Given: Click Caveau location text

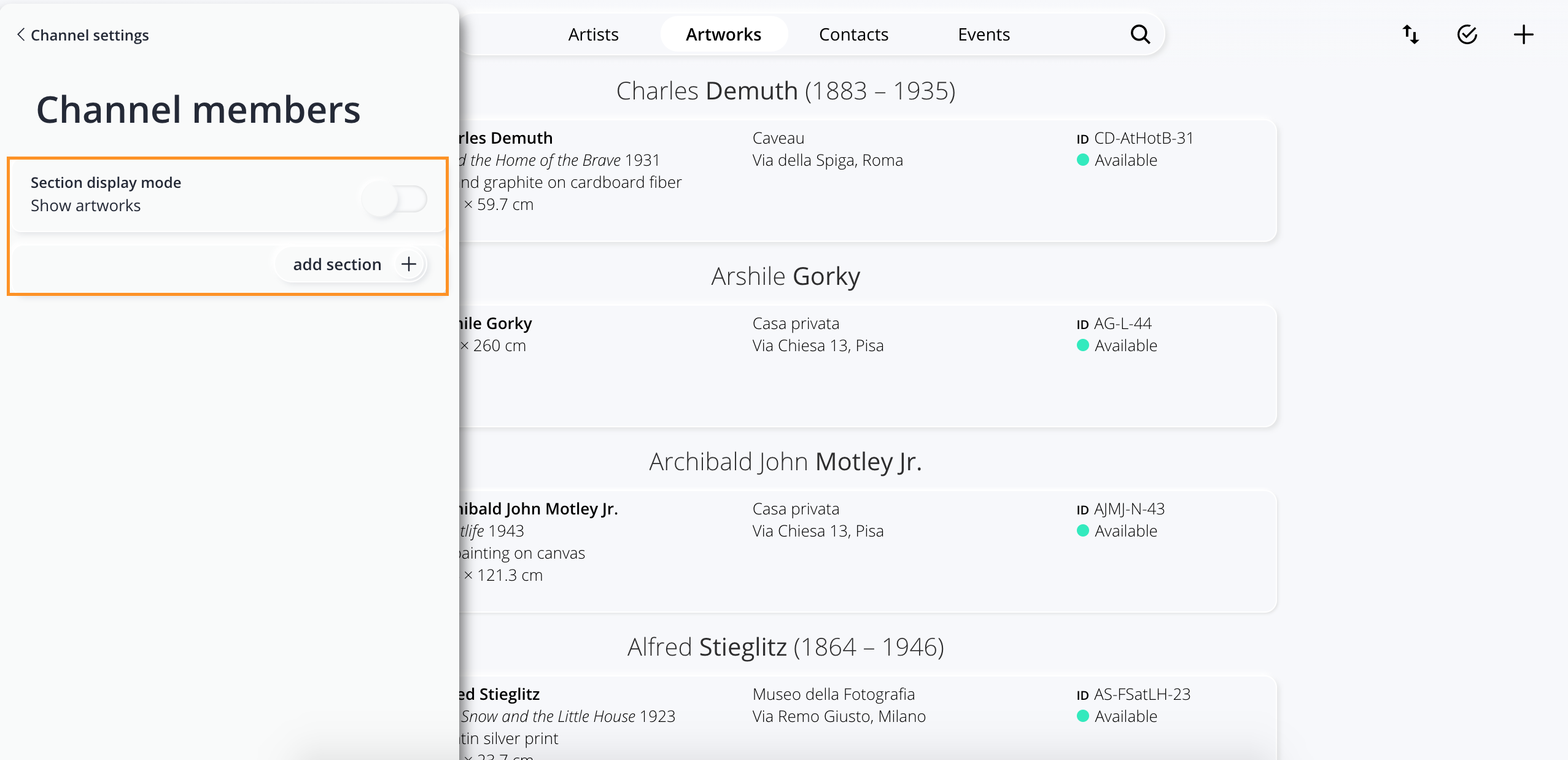Looking at the screenshot, I should [x=778, y=138].
